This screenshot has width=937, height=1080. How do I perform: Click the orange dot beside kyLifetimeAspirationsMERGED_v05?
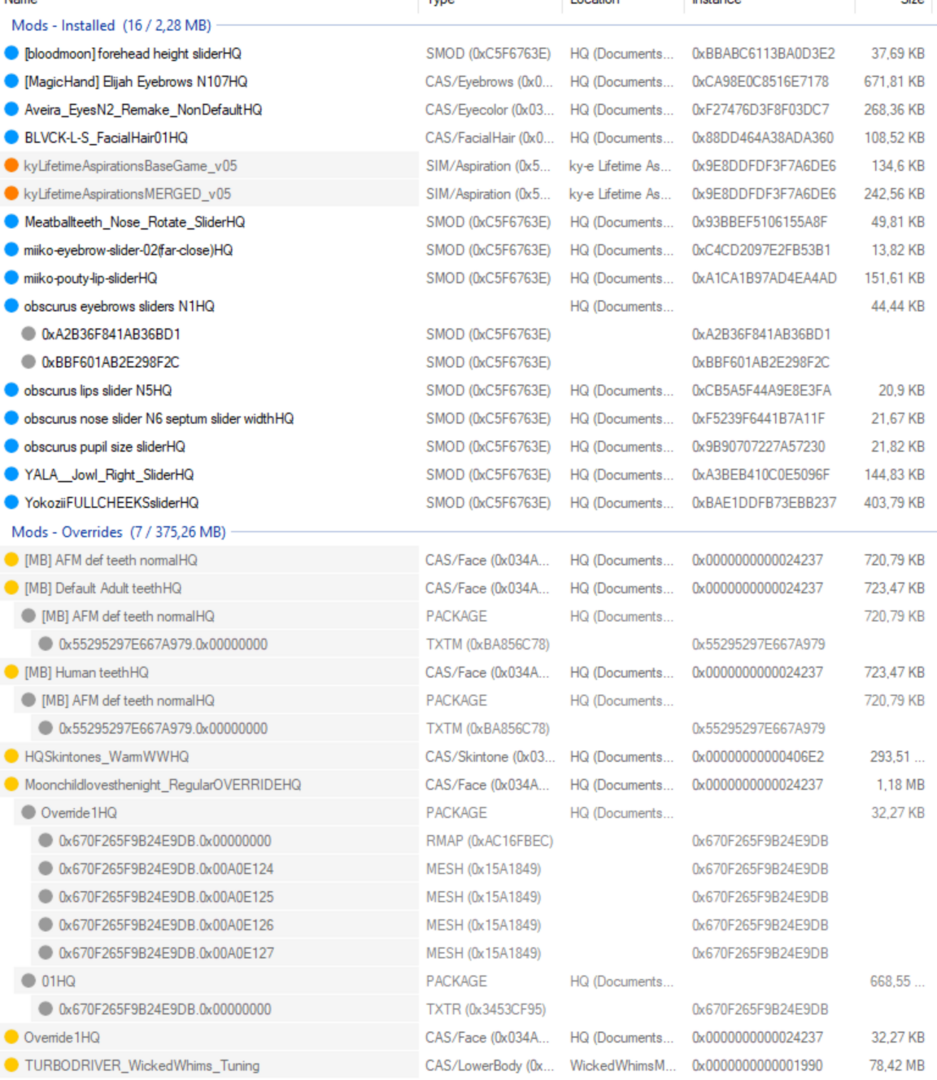(x=11, y=194)
